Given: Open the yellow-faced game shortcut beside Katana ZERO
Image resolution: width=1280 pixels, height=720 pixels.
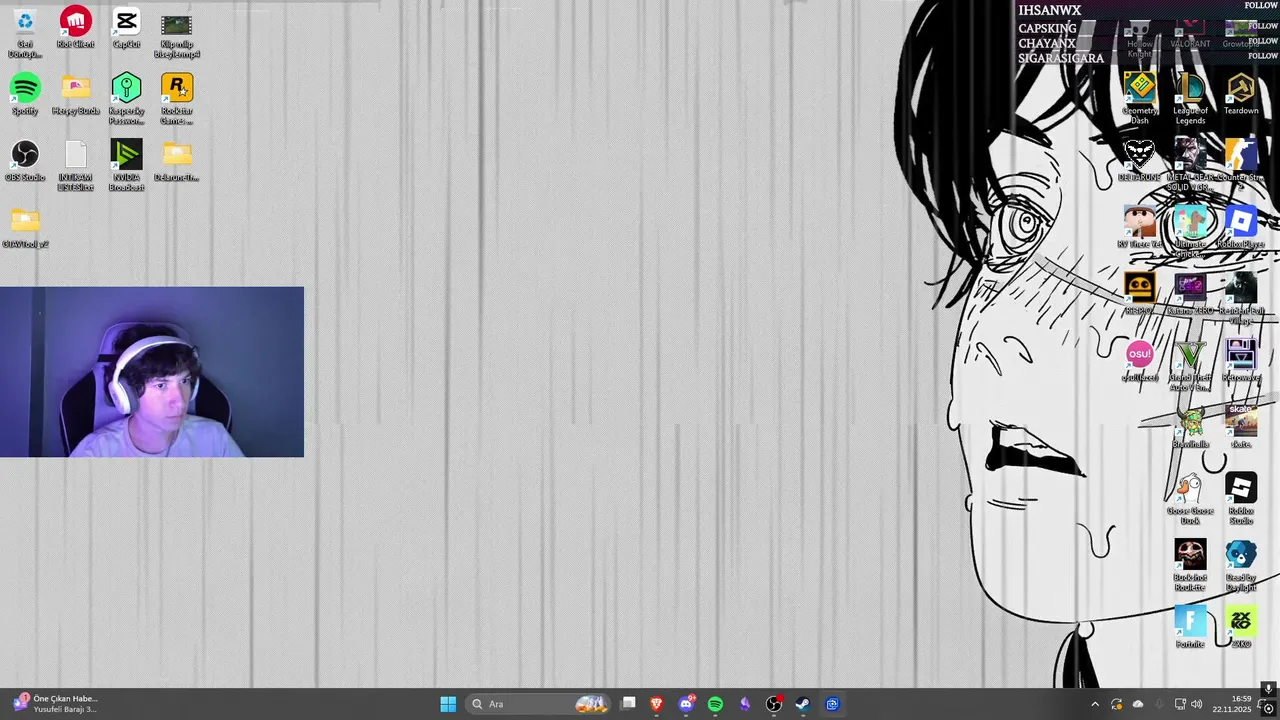Looking at the screenshot, I should coord(1139,294).
